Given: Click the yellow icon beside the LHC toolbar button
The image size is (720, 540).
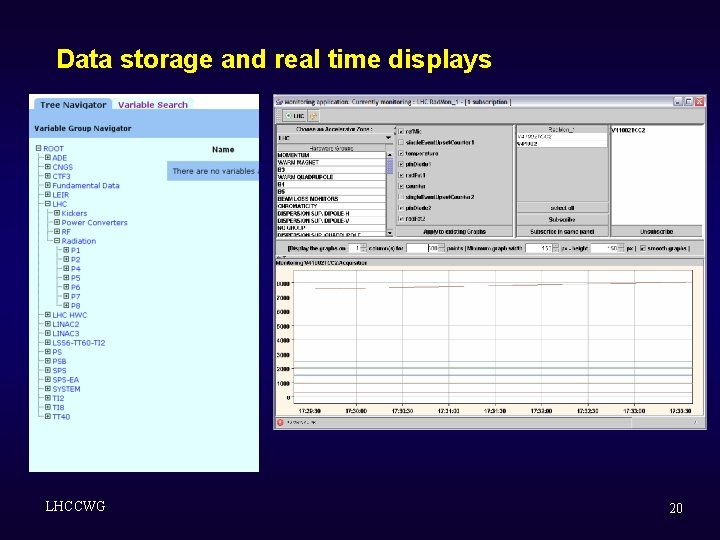Looking at the screenshot, I should coord(314,116).
